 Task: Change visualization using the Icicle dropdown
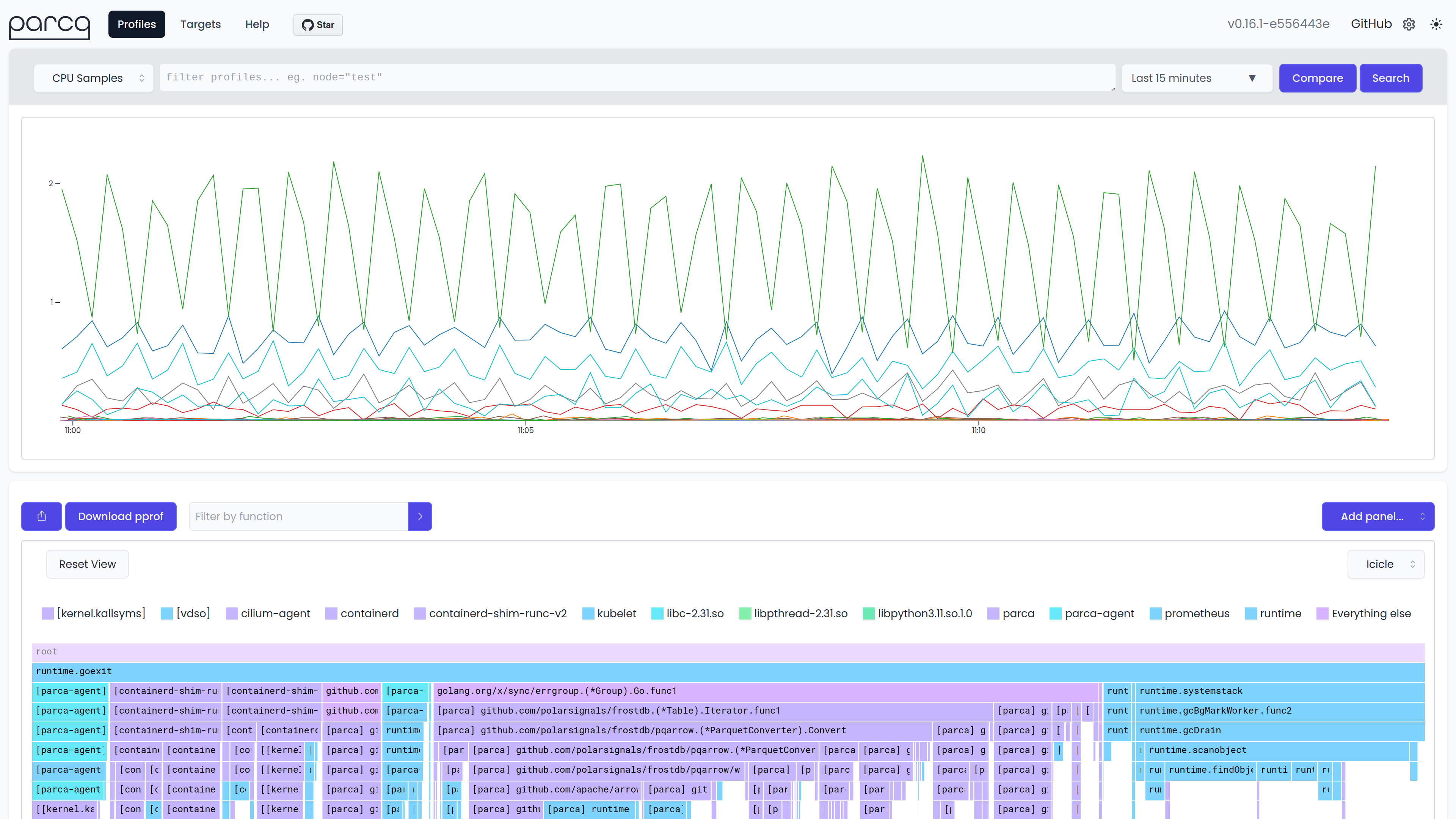click(1385, 564)
